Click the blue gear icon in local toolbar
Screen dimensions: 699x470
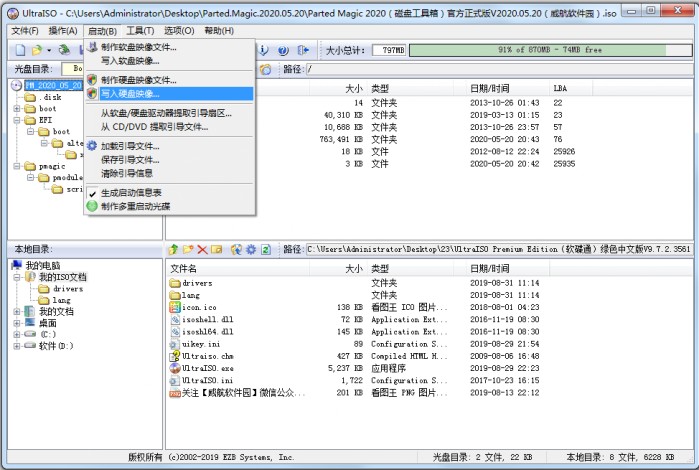point(251,249)
